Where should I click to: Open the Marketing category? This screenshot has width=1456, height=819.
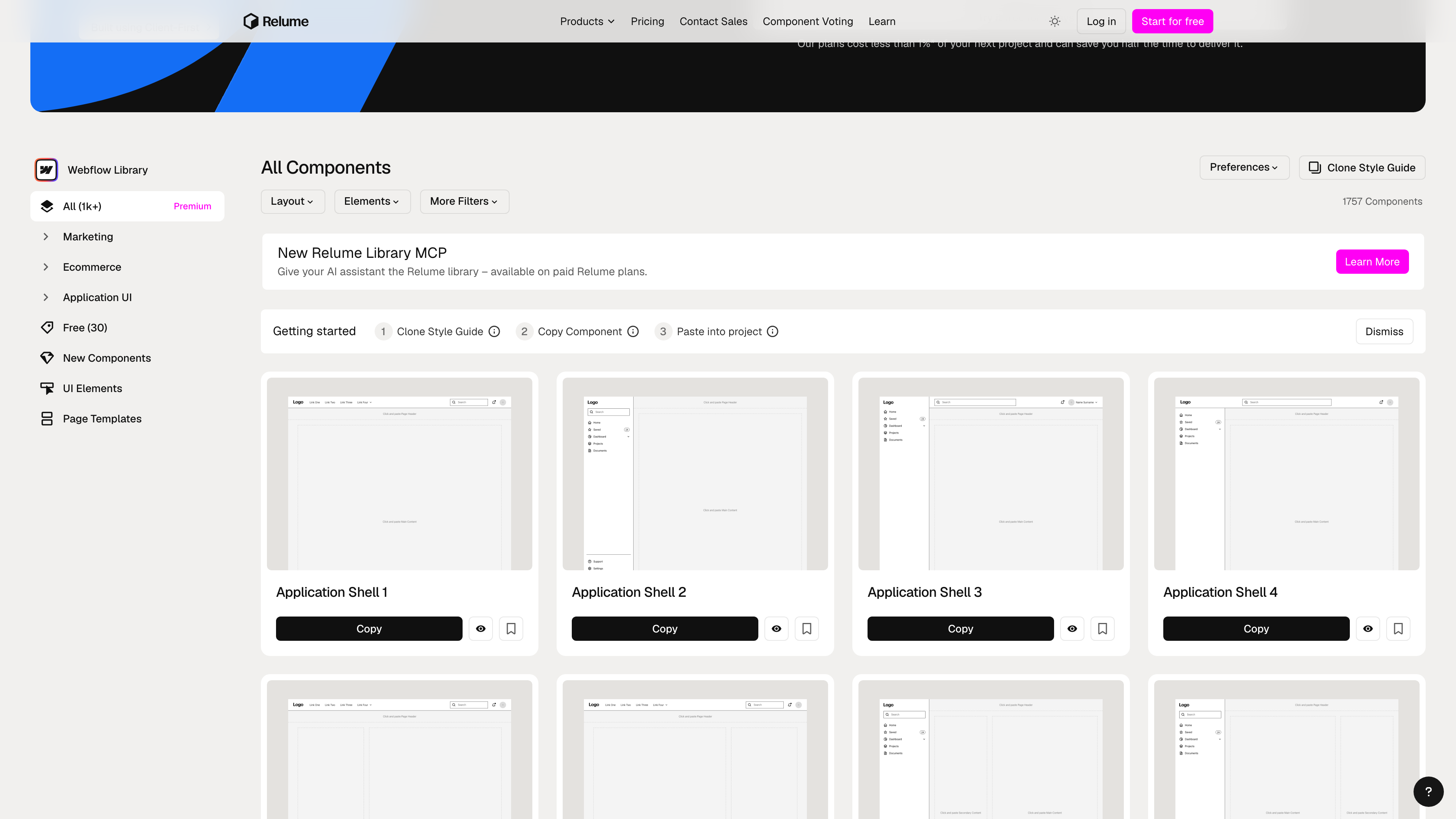click(88, 237)
